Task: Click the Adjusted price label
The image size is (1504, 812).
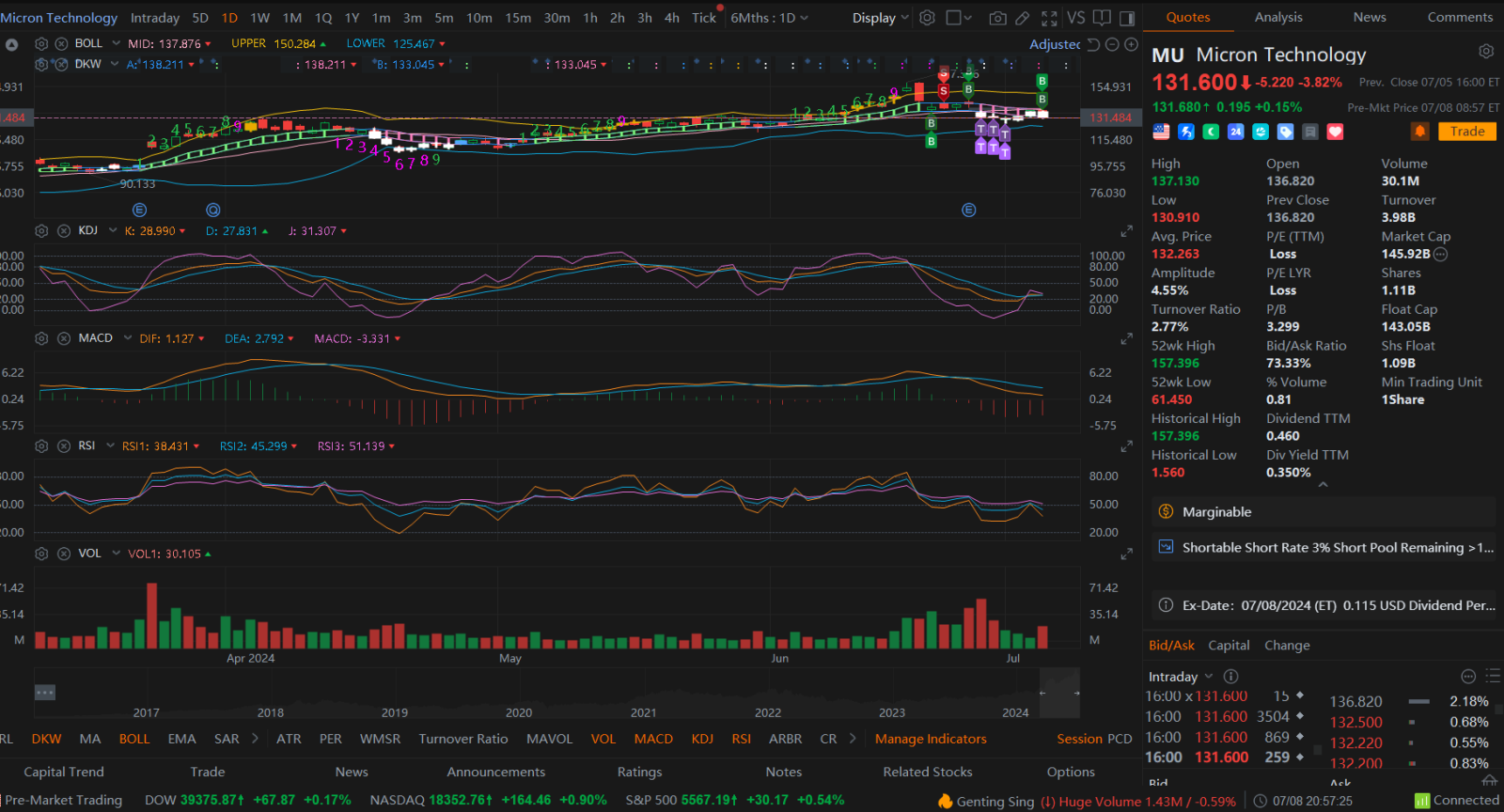Action: point(1055,44)
